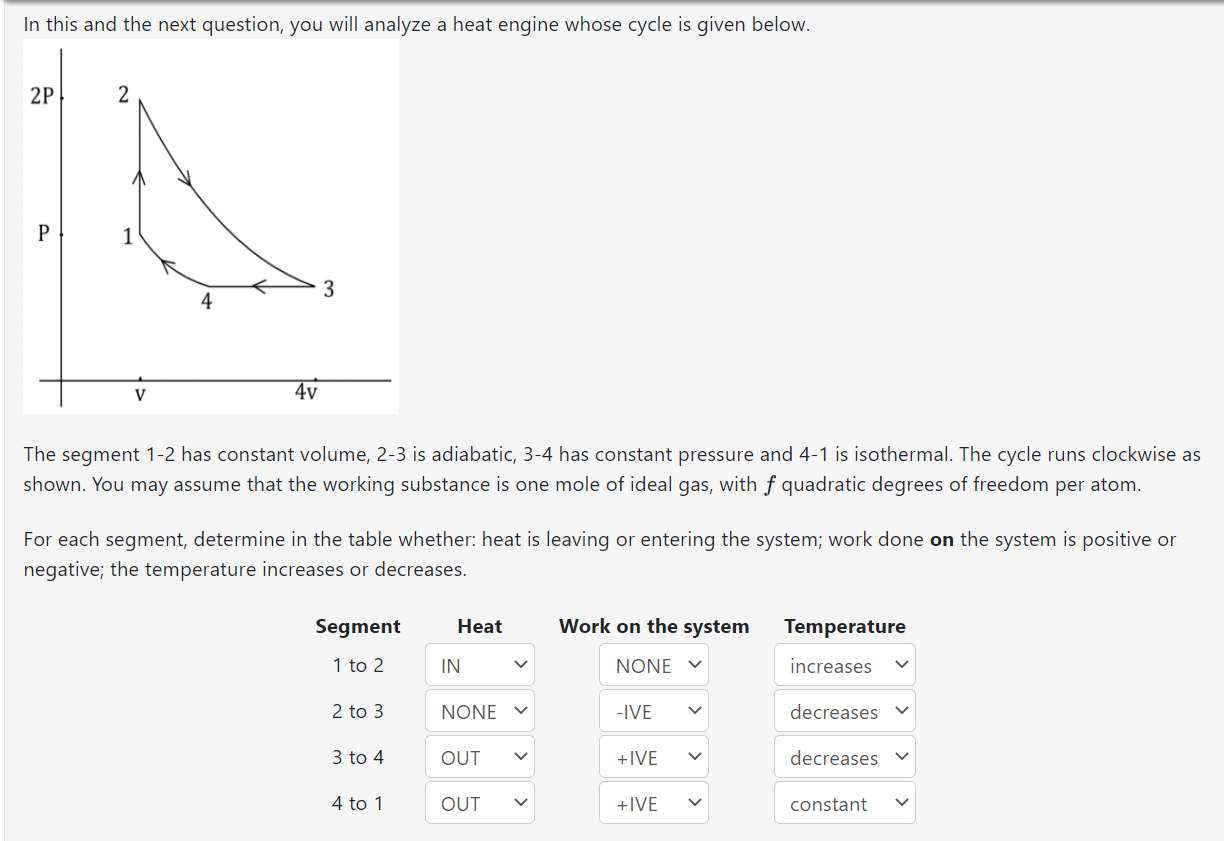Click the Work on the system header
The image size is (1224, 841).
(x=654, y=626)
